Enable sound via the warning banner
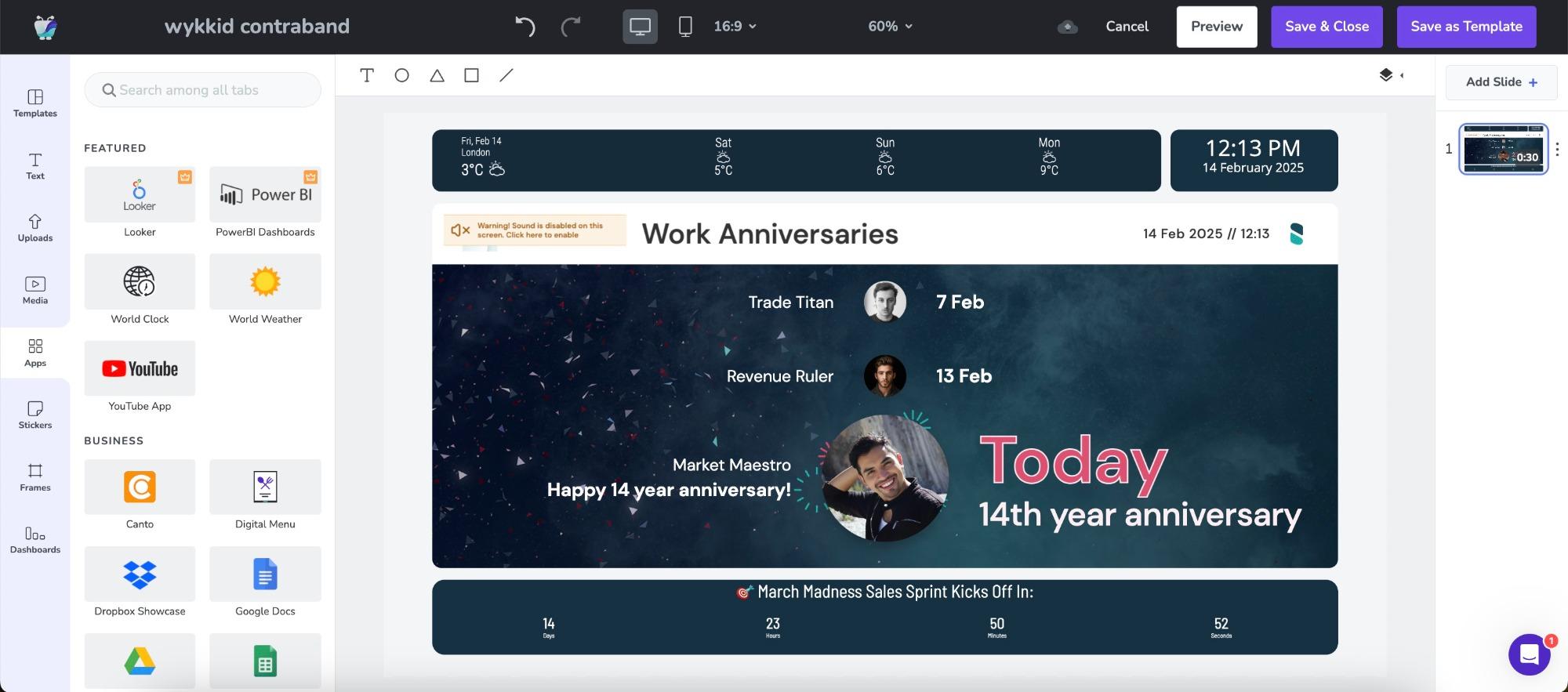The image size is (1568, 692). pos(535,230)
